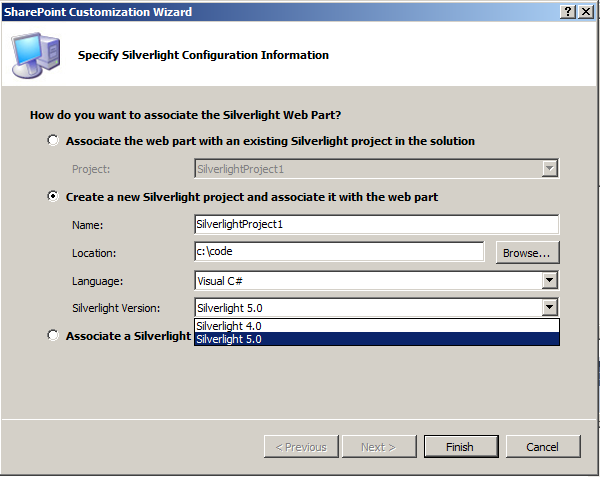The image size is (600, 477).
Task: Choose Silverlight 5.0 from the list
Action: 377,339
